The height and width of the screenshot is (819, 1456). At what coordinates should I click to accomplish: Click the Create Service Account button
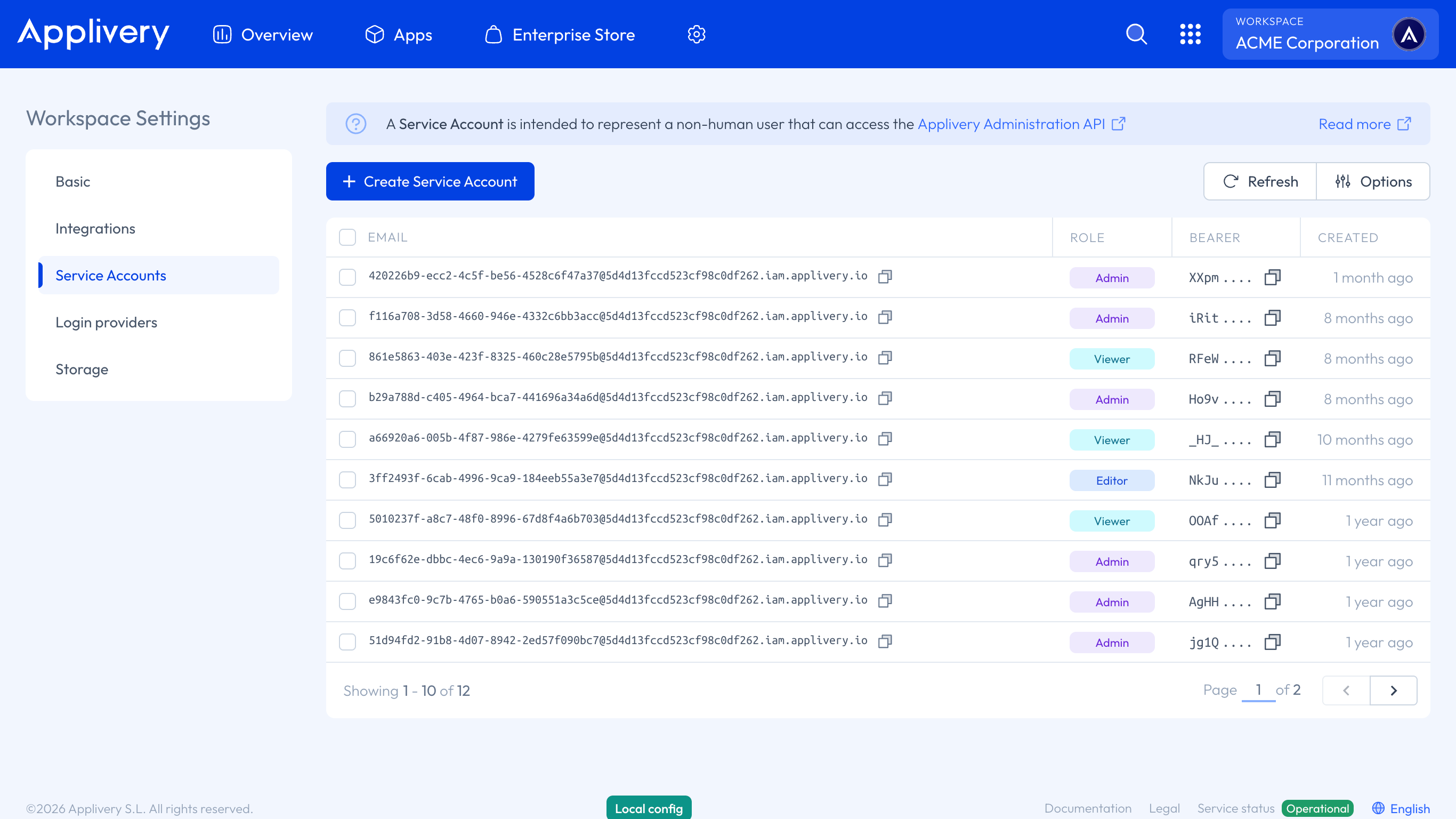click(x=430, y=181)
